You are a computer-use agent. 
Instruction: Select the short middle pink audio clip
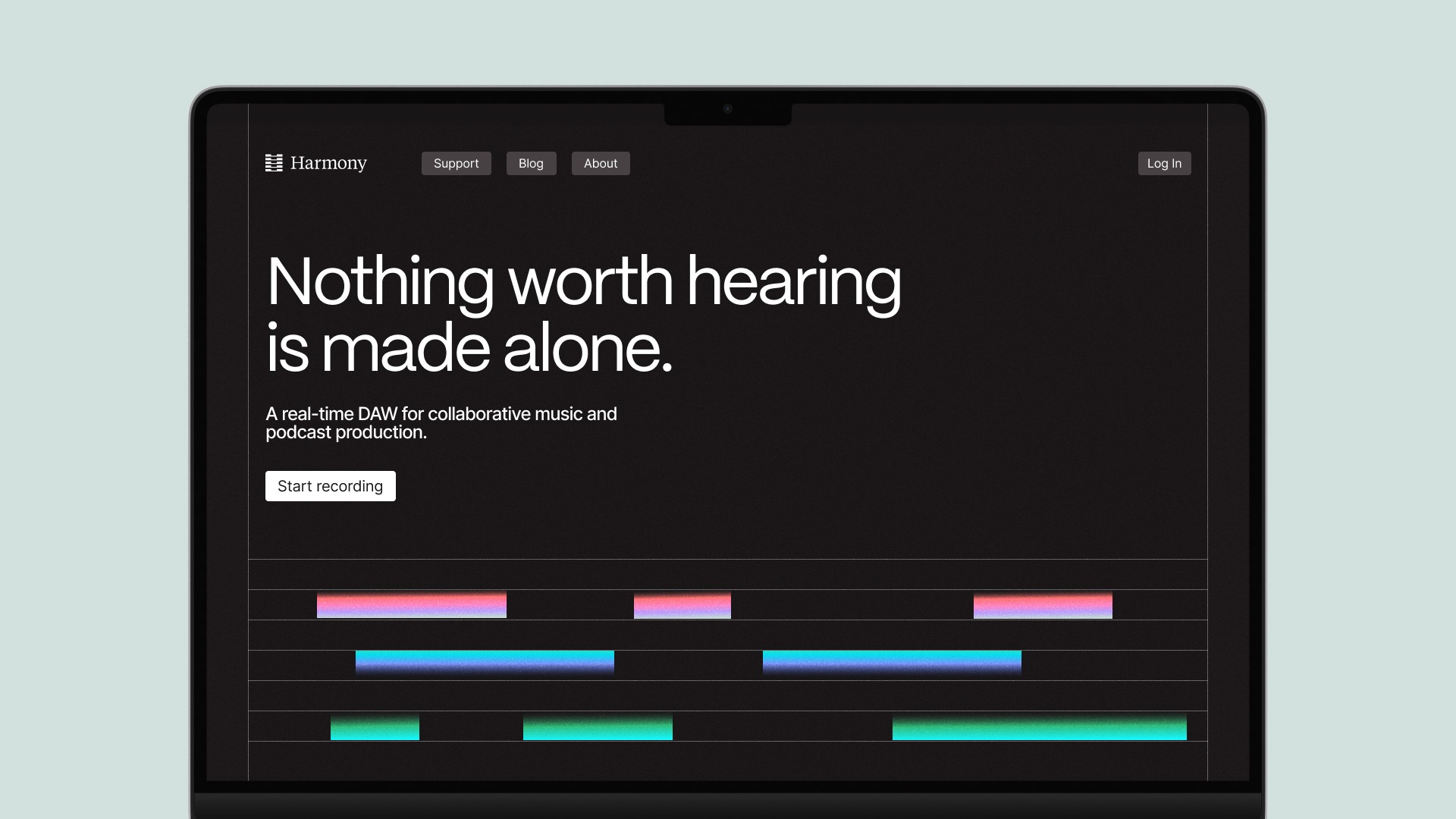click(x=682, y=606)
